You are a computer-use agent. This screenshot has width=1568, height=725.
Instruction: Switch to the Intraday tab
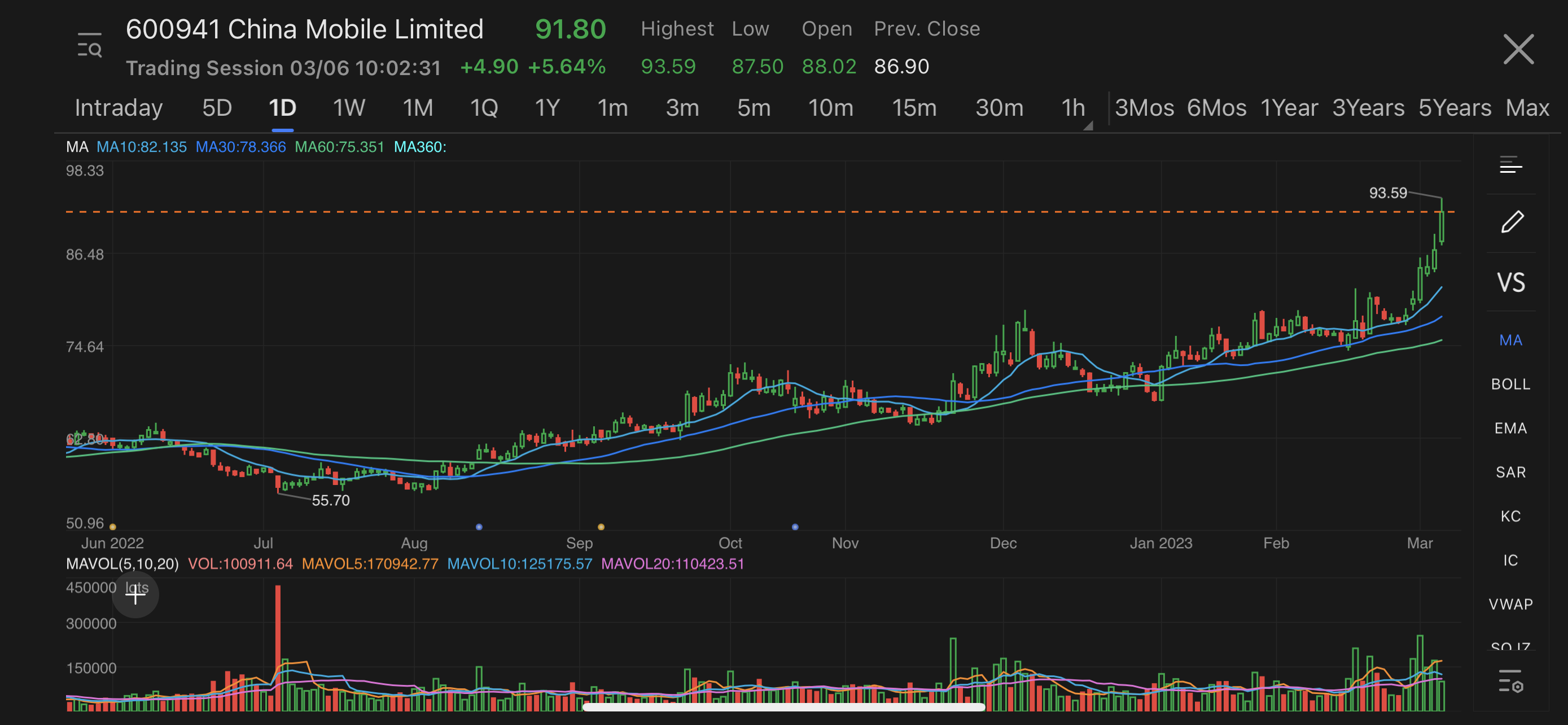[x=119, y=108]
